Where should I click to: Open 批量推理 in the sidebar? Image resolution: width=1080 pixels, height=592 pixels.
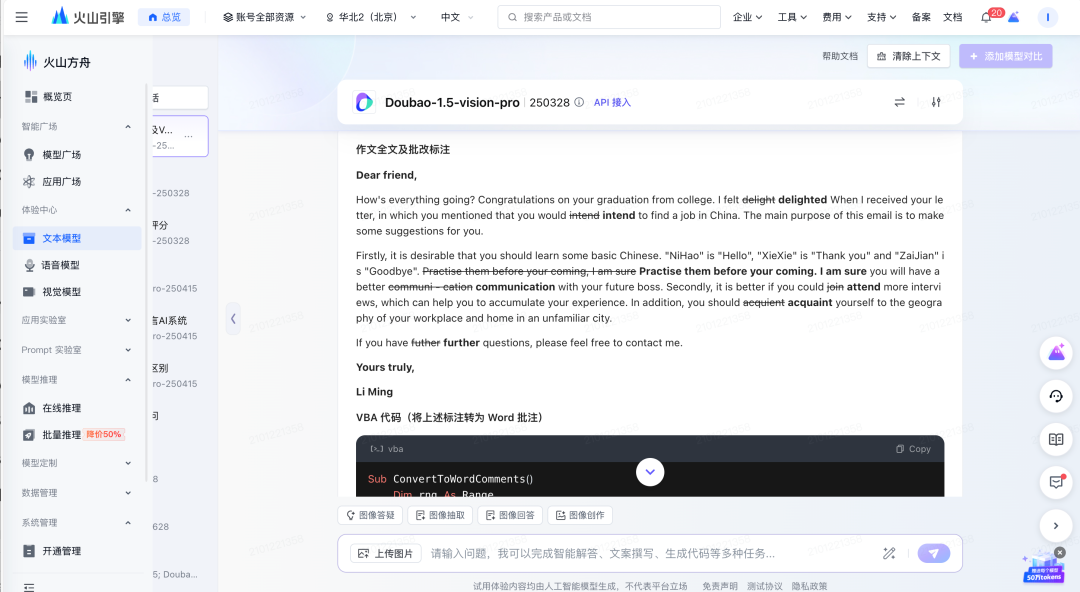(77, 435)
